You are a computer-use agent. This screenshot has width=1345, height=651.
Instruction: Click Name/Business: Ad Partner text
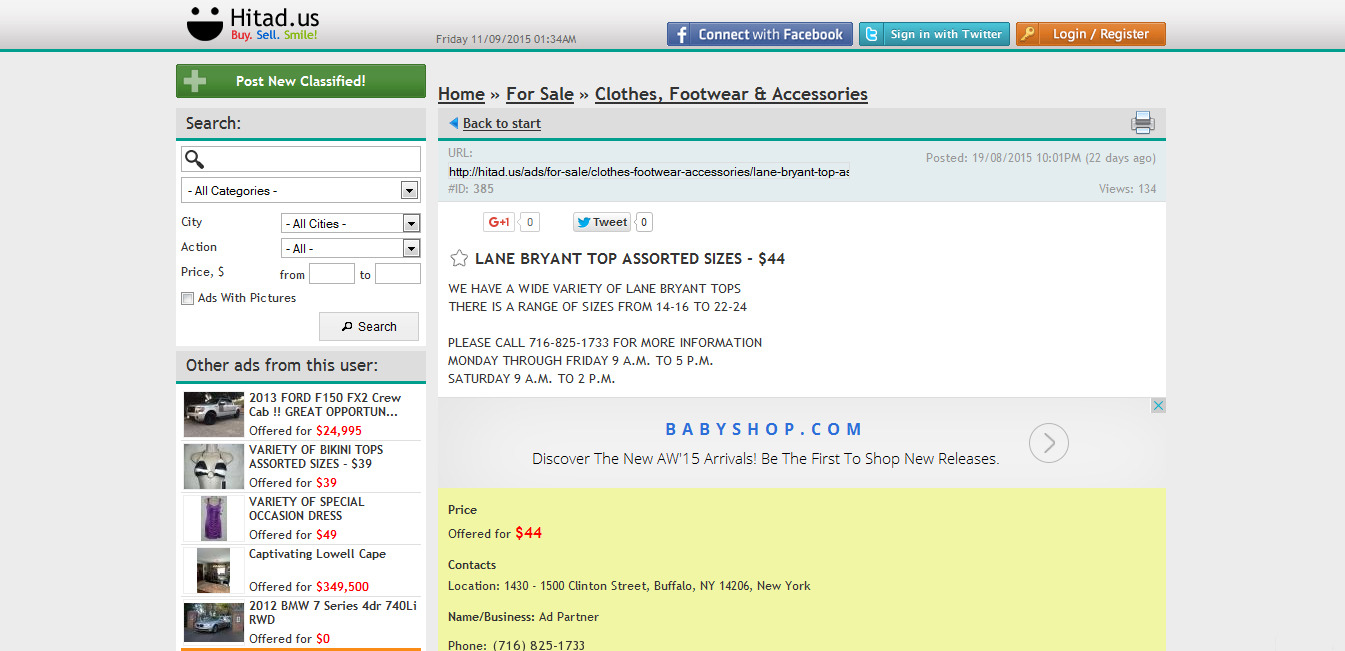tap(524, 617)
